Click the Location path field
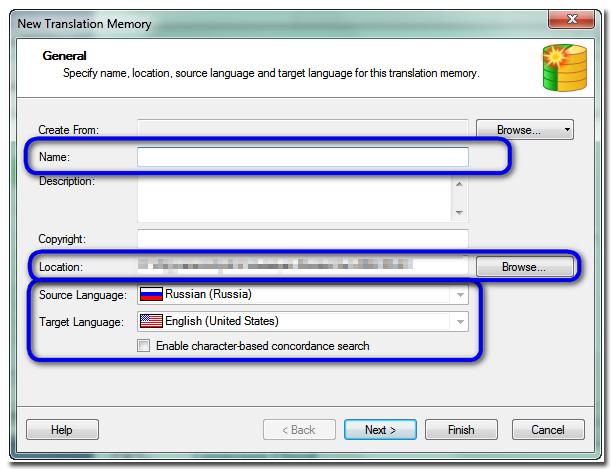The height and width of the screenshot is (469, 611). [302, 266]
